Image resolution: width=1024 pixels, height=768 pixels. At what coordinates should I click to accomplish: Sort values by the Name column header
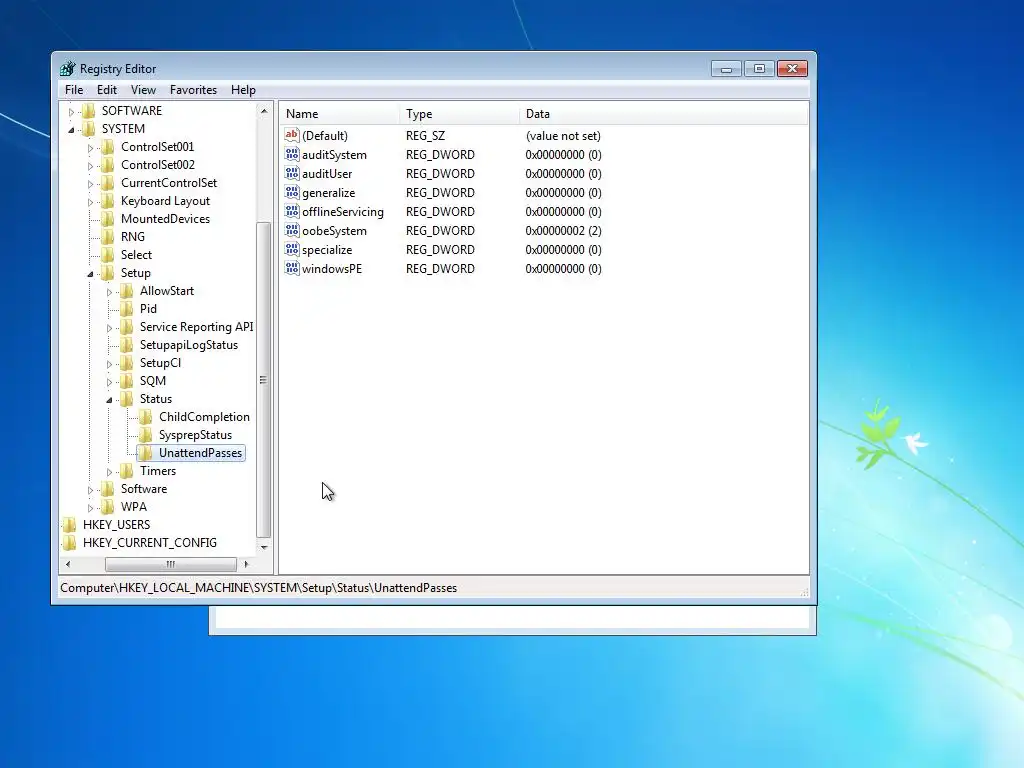(340, 114)
